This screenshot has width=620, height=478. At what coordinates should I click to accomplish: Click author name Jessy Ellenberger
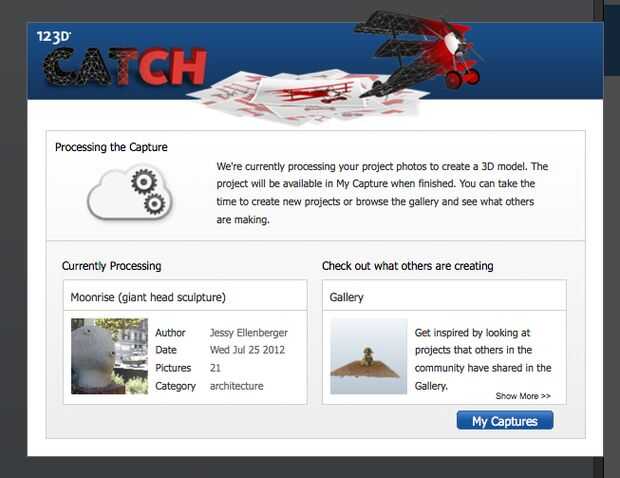click(249, 333)
